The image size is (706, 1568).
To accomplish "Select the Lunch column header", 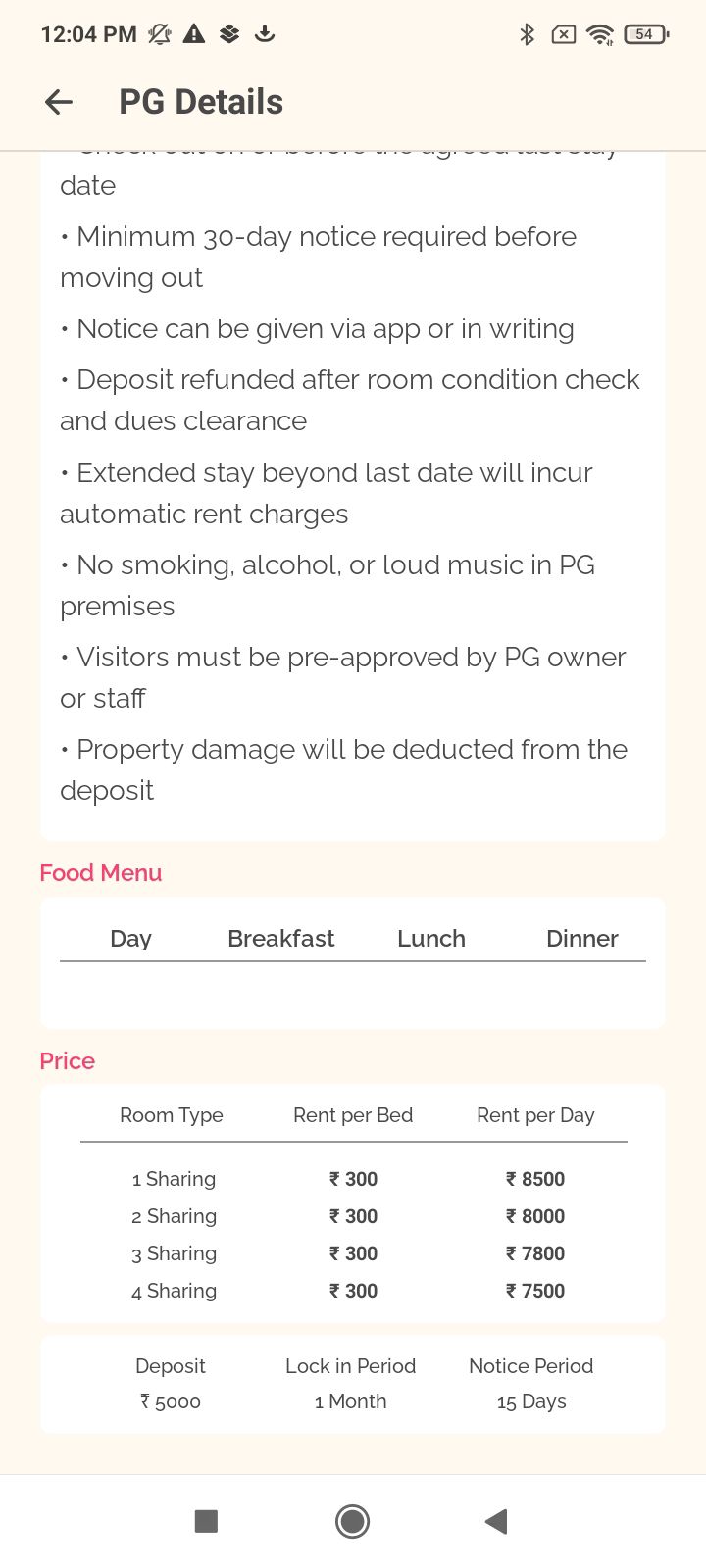I will (x=430, y=938).
